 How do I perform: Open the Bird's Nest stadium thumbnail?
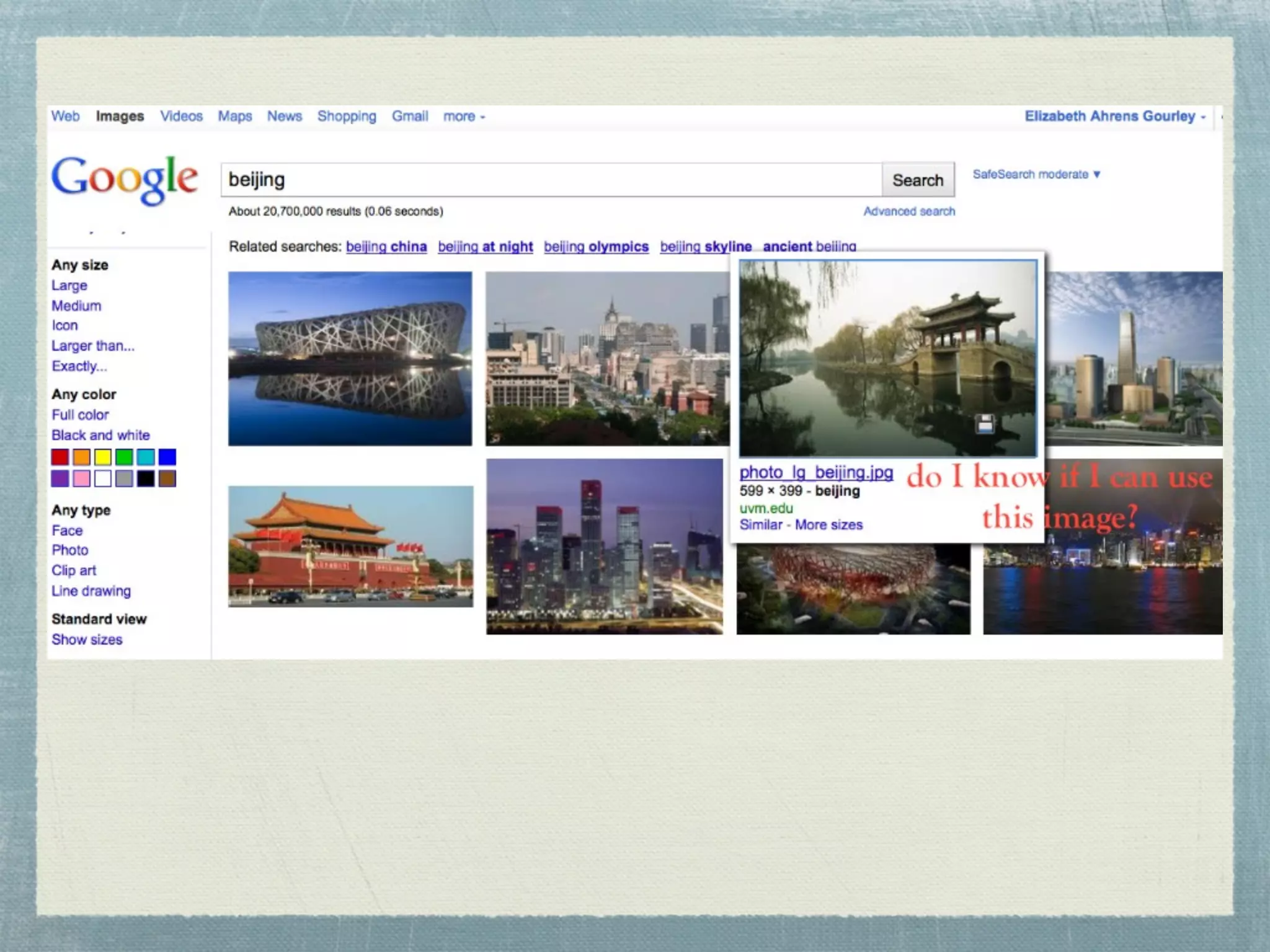[350, 358]
